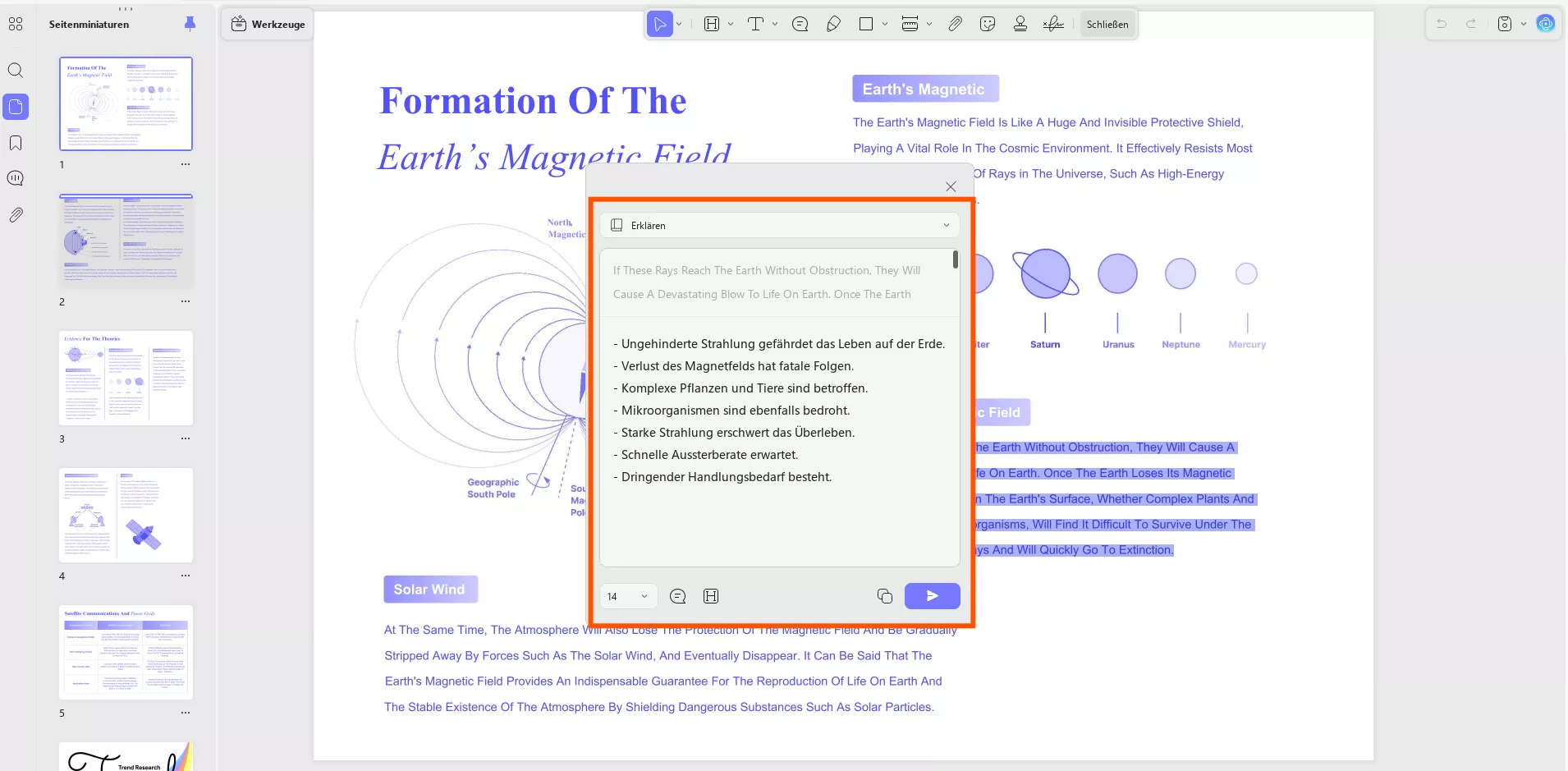
Task: Click the "Solar Wind" heading in the document
Action: click(x=430, y=590)
